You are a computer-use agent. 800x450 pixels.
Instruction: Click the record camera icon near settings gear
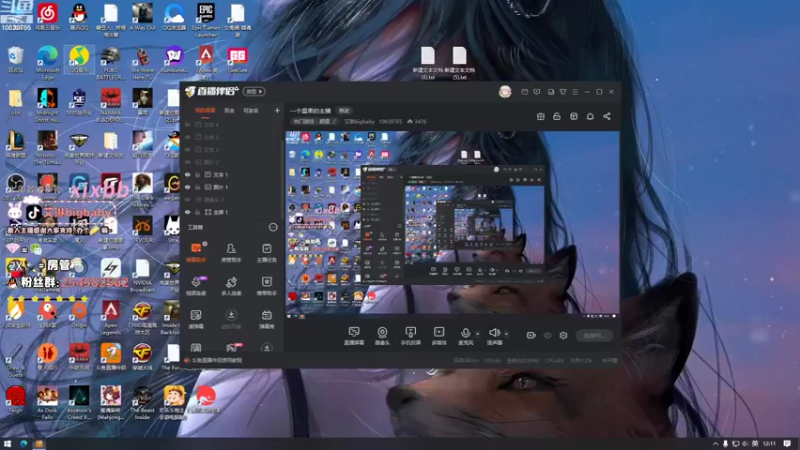click(531, 335)
